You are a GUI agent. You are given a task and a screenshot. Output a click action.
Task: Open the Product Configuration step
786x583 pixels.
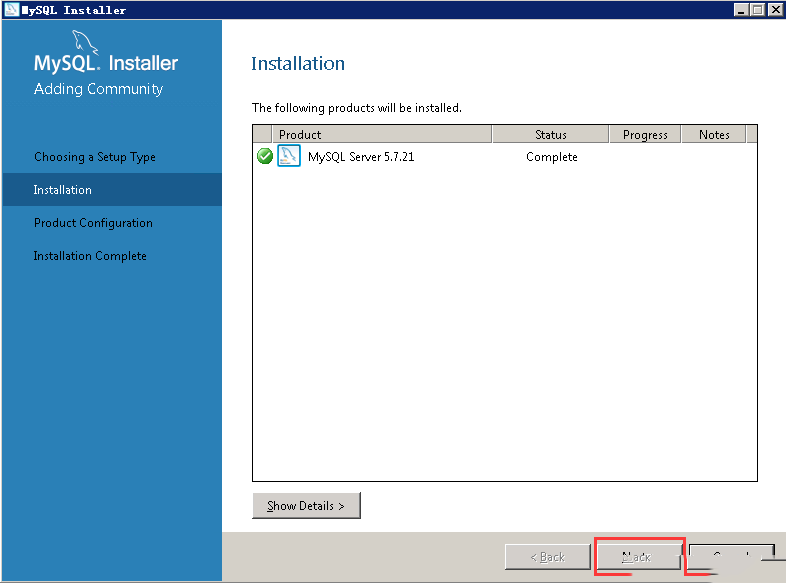[93, 223]
